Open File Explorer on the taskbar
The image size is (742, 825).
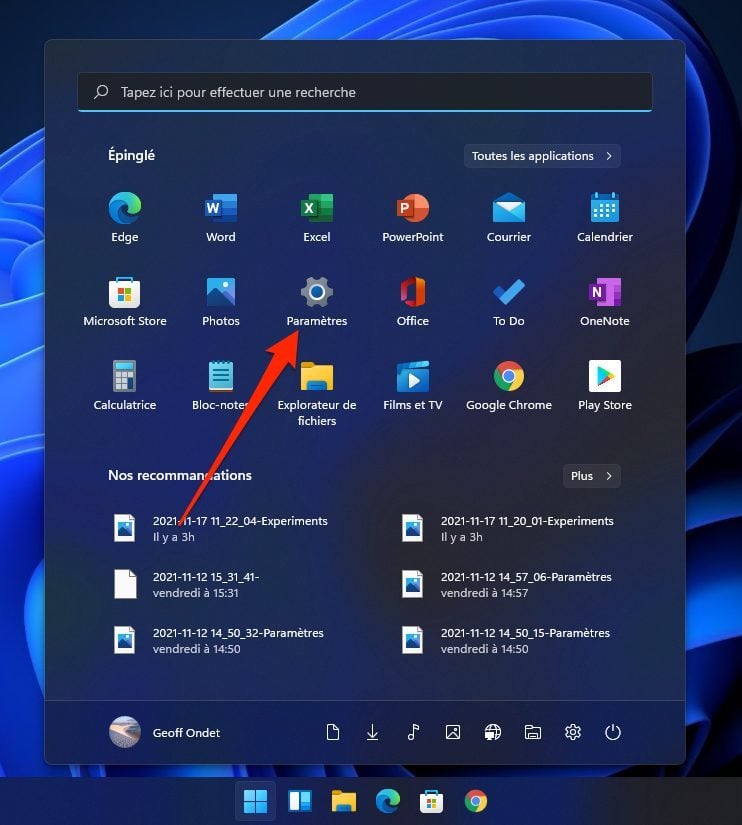(344, 801)
